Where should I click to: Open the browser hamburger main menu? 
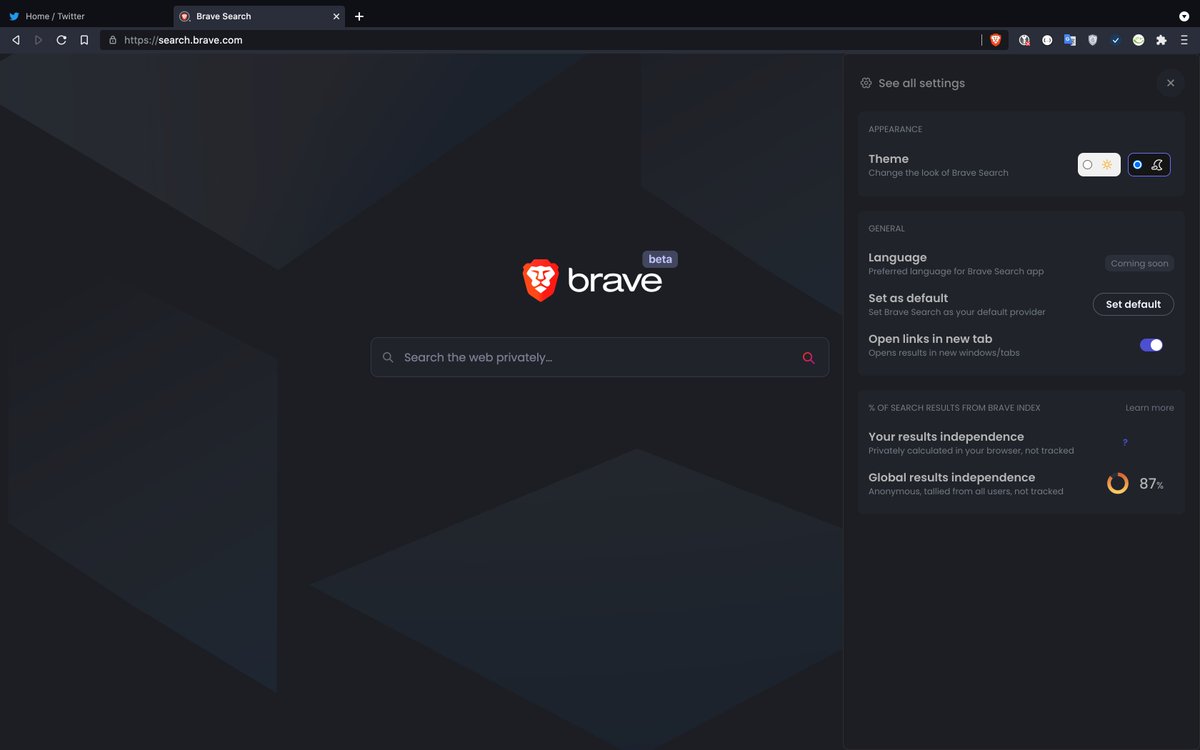(1184, 40)
